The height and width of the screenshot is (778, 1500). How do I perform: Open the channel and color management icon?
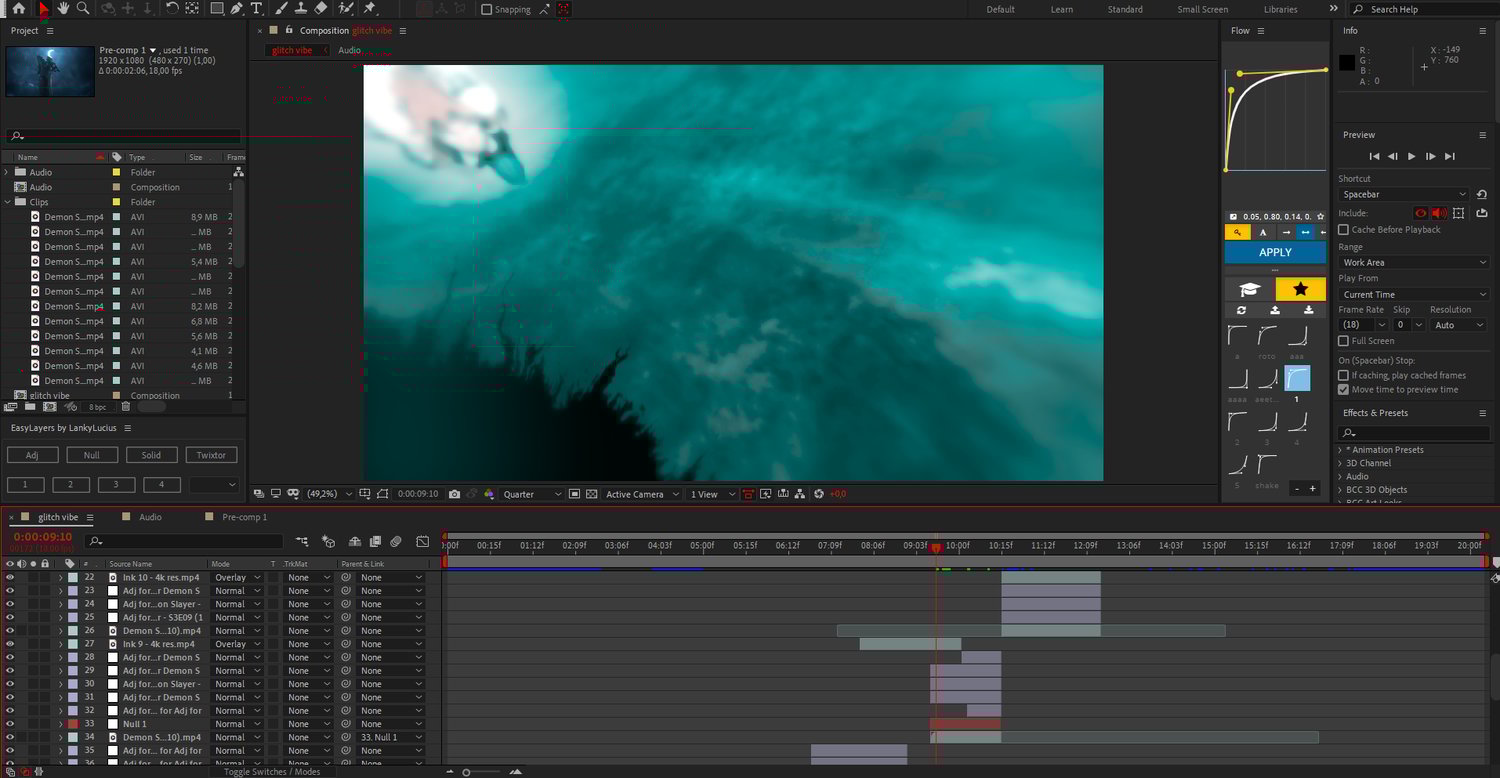(x=489, y=494)
